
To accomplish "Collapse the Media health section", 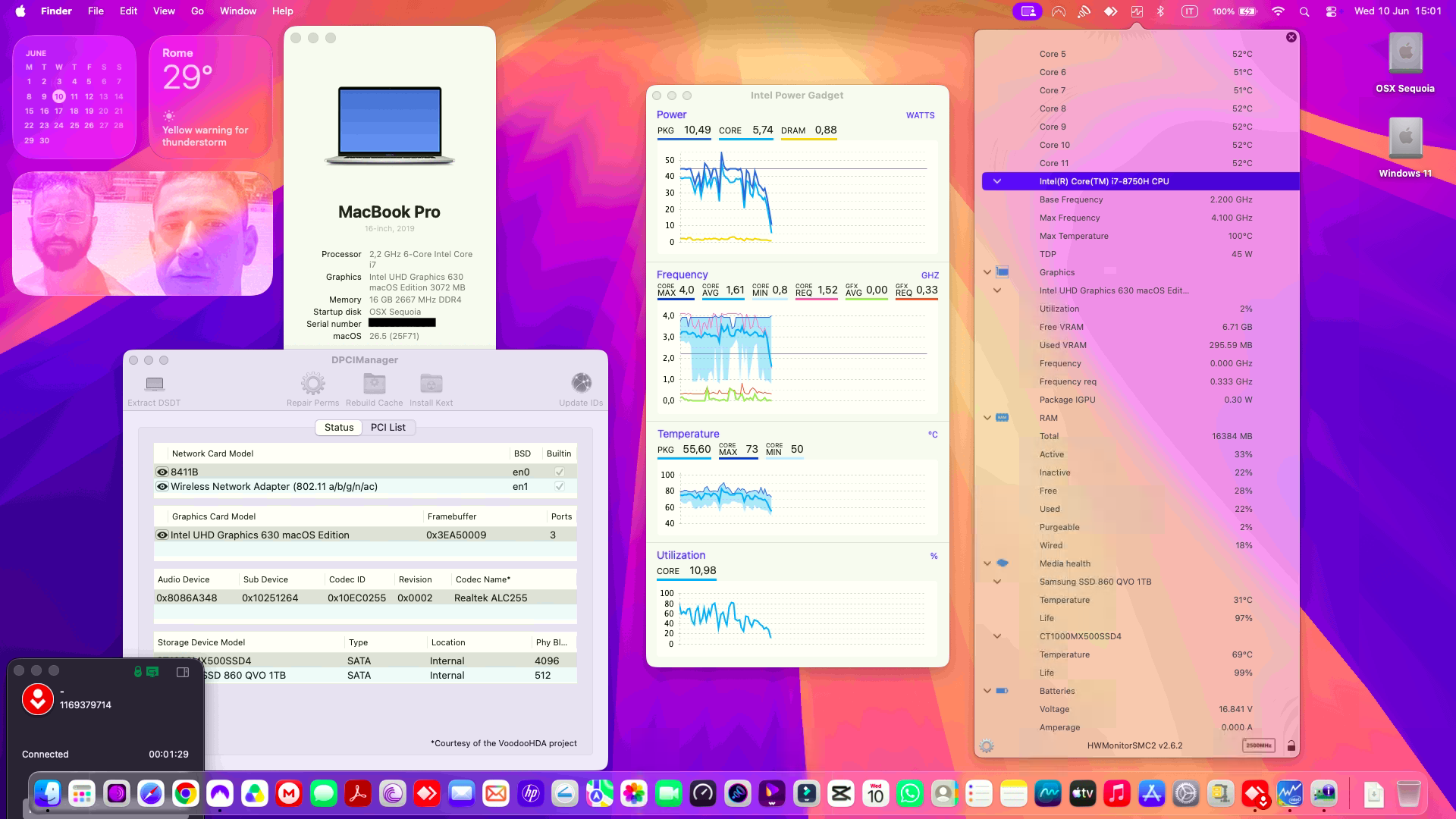I will point(987,563).
